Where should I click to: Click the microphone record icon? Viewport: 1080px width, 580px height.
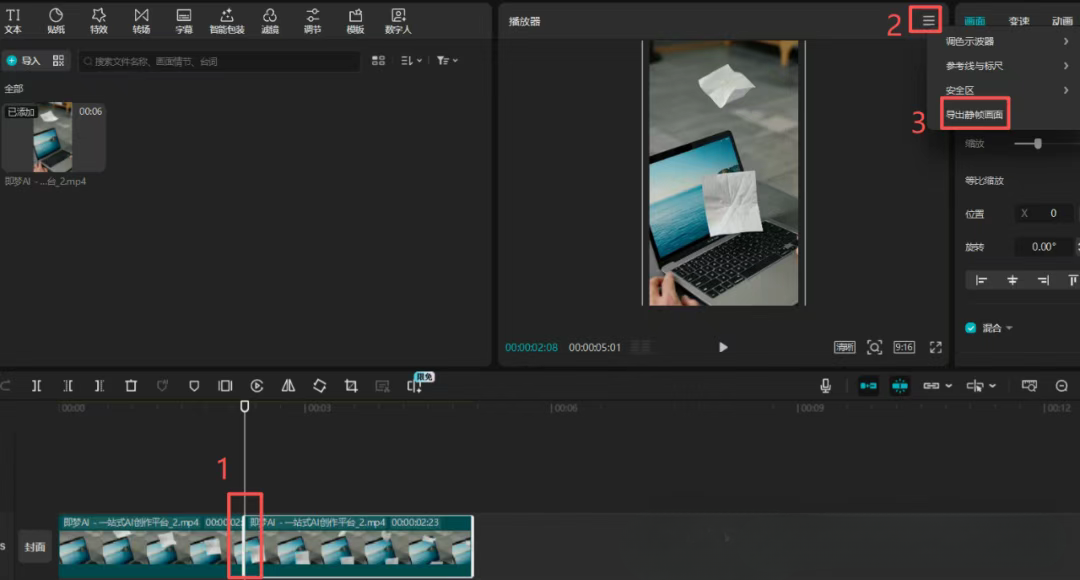[x=826, y=385]
